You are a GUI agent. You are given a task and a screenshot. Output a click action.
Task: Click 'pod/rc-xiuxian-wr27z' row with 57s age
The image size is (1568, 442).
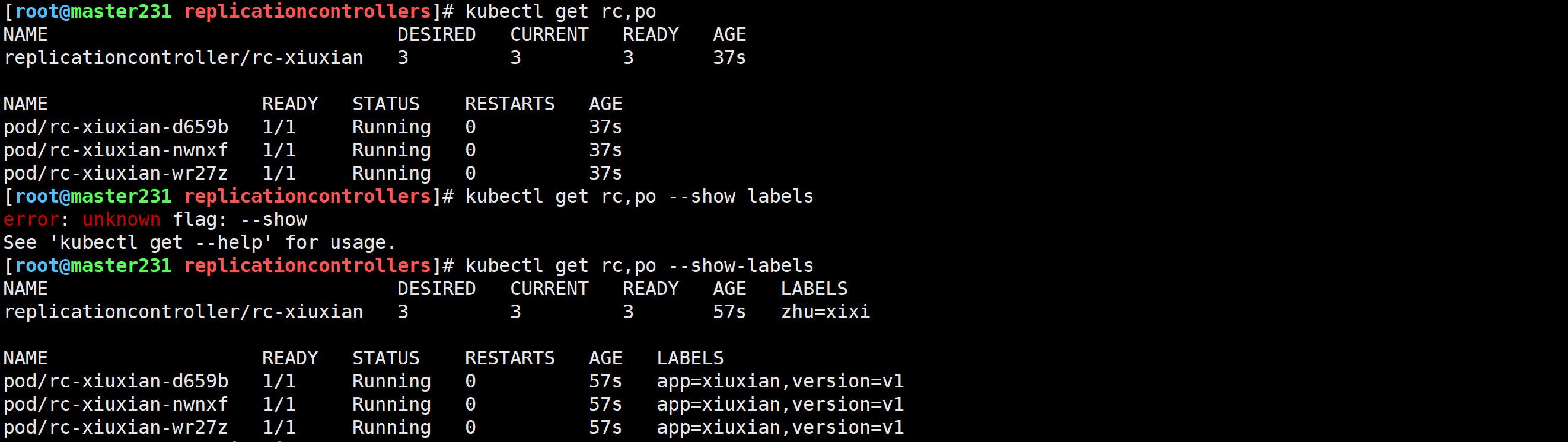454,427
